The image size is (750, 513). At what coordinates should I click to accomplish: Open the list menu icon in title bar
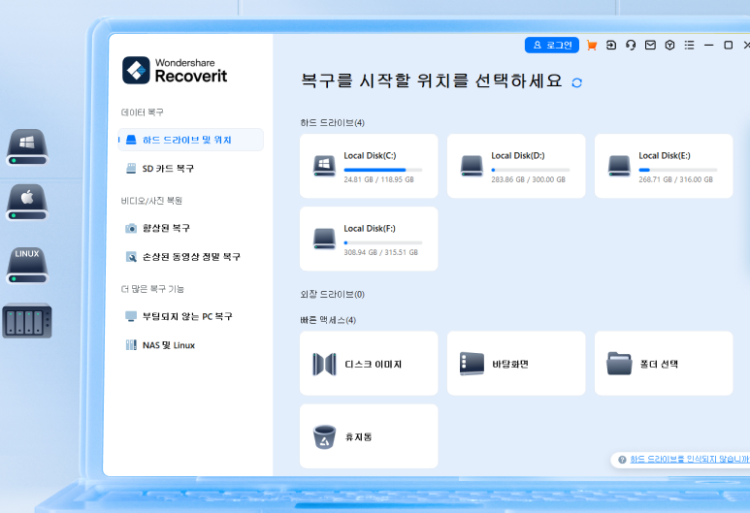[689, 45]
